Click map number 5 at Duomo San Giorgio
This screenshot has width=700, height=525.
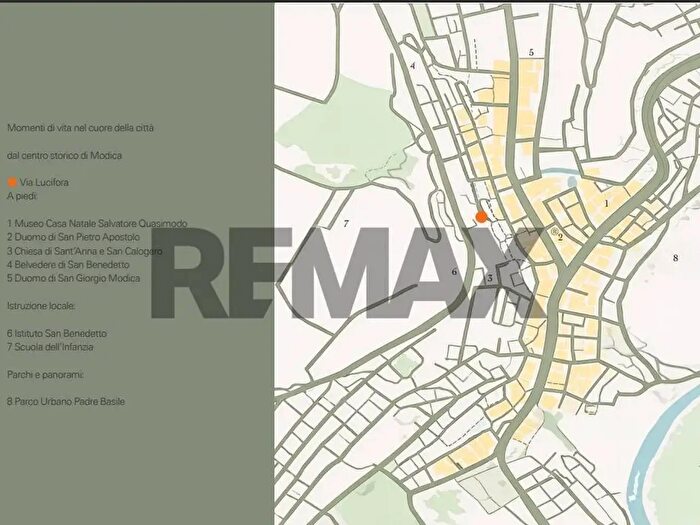coord(531,52)
